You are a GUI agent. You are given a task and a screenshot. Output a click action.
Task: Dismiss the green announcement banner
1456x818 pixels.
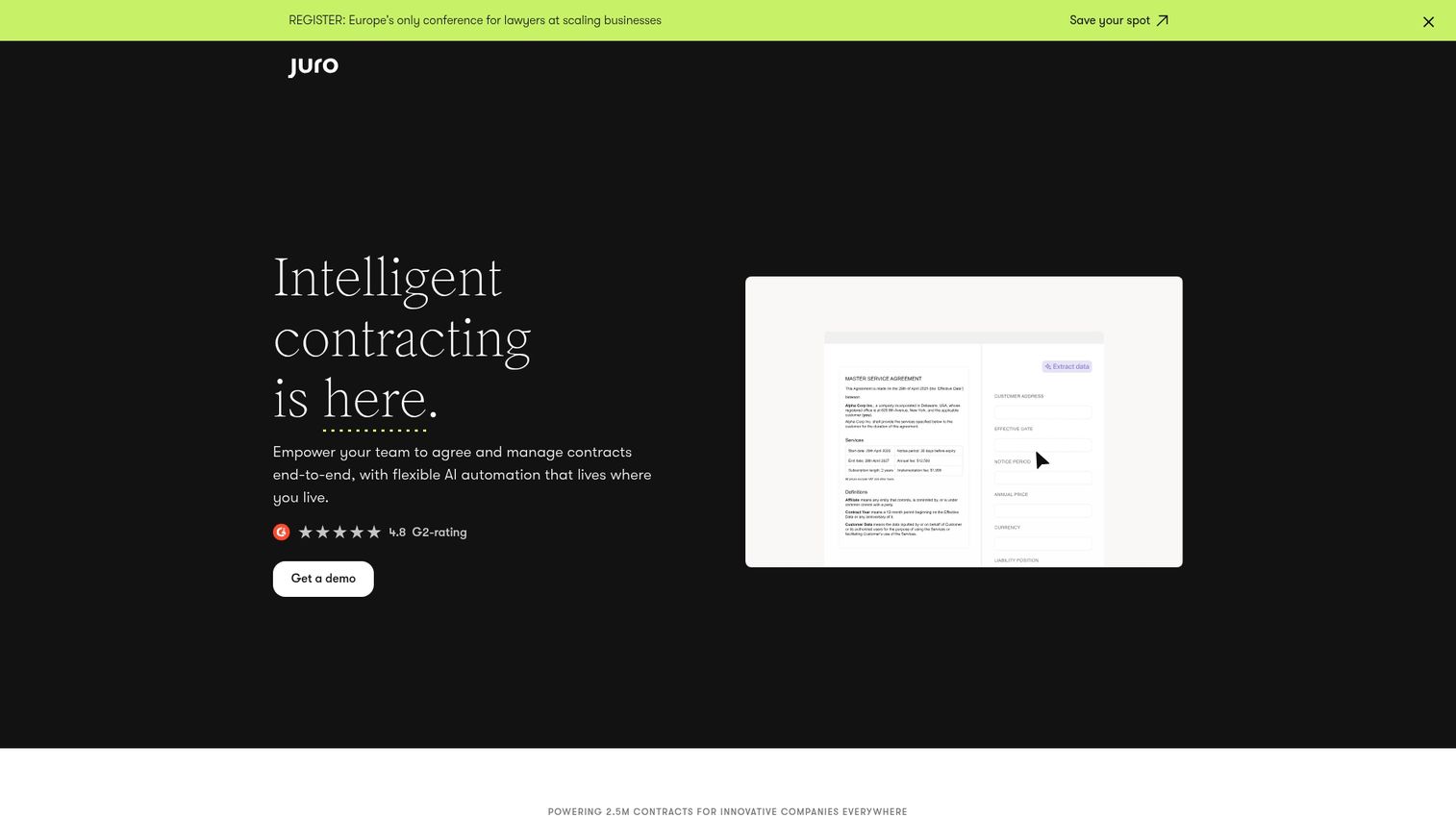1428,21
